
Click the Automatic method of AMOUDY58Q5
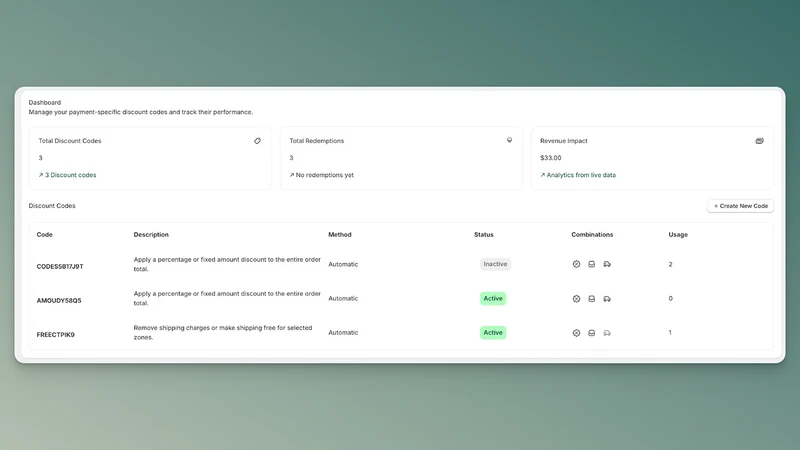point(343,298)
